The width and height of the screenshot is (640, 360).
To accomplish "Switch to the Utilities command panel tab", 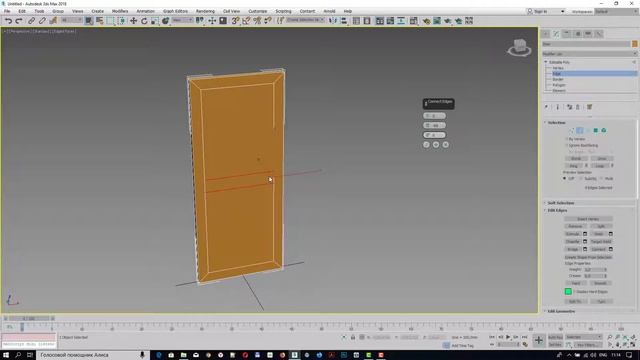I will pyautogui.click(x=599, y=33).
